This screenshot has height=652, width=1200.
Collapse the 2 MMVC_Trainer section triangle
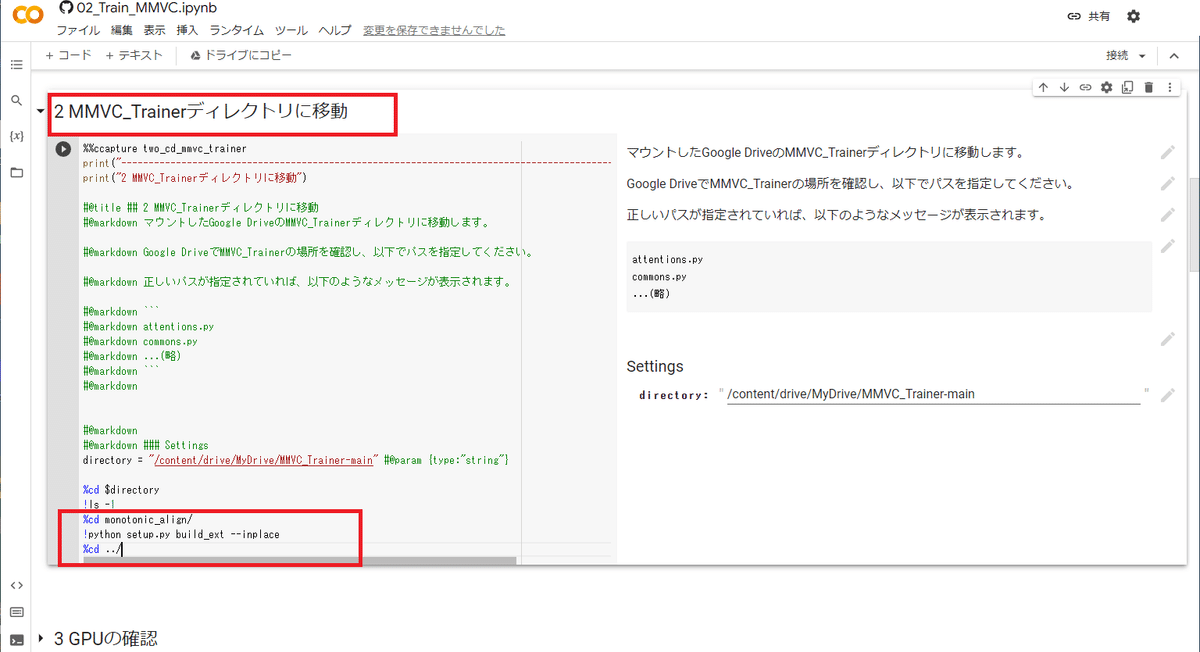(40, 112)
